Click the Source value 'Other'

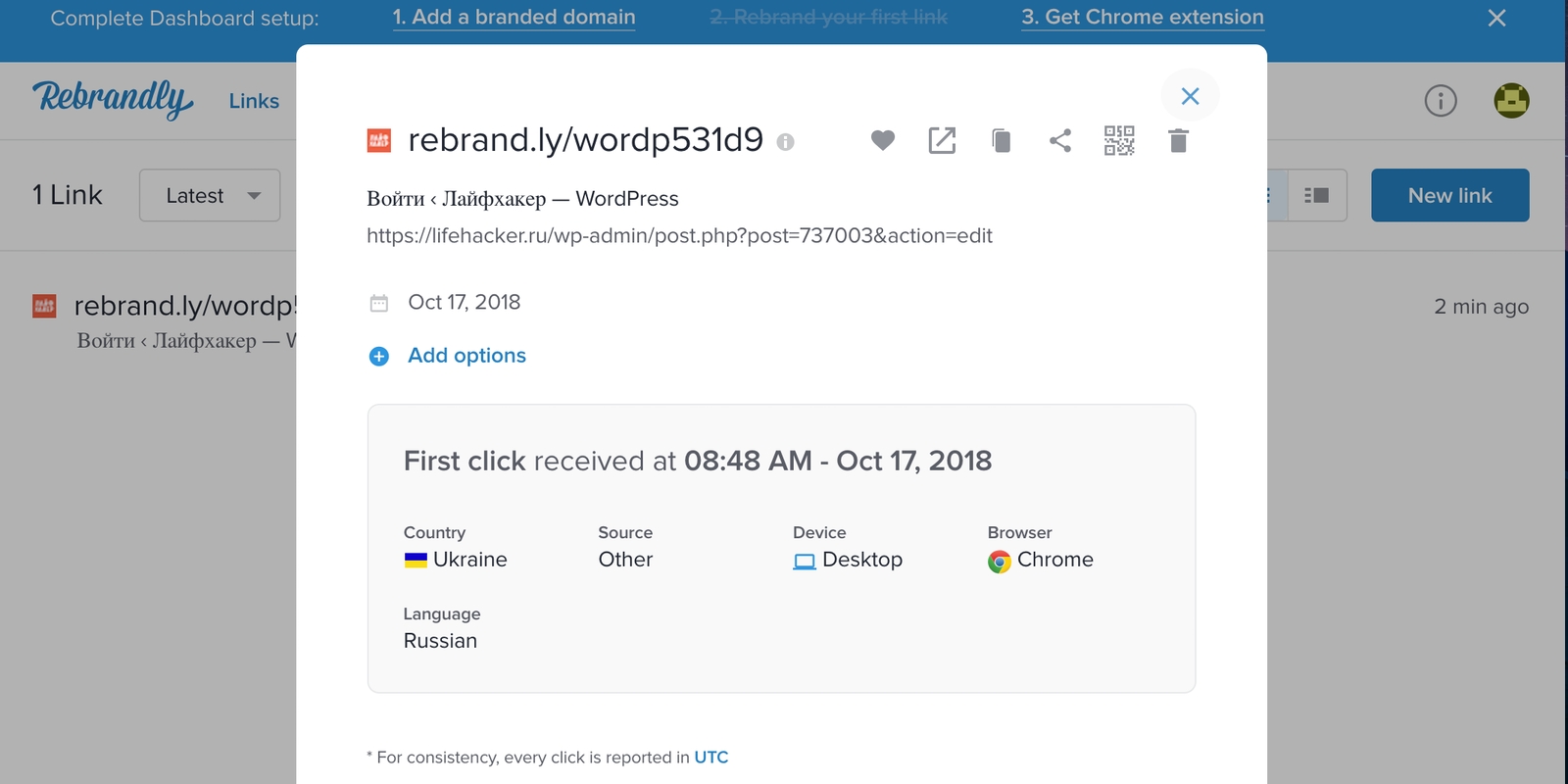(625, 560)
